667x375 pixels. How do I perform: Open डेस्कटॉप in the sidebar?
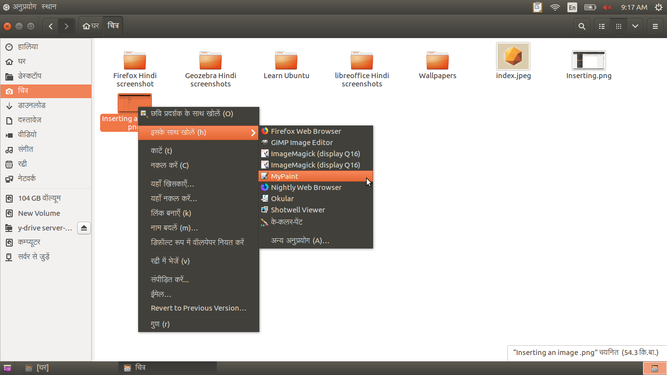46,76
